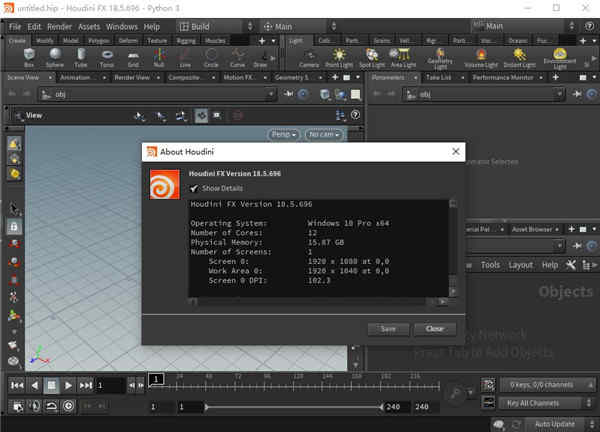Image resolution: width=600 pixels, height=432 pixels.
Task: Jump to the last frame
Action: [86, 385]
